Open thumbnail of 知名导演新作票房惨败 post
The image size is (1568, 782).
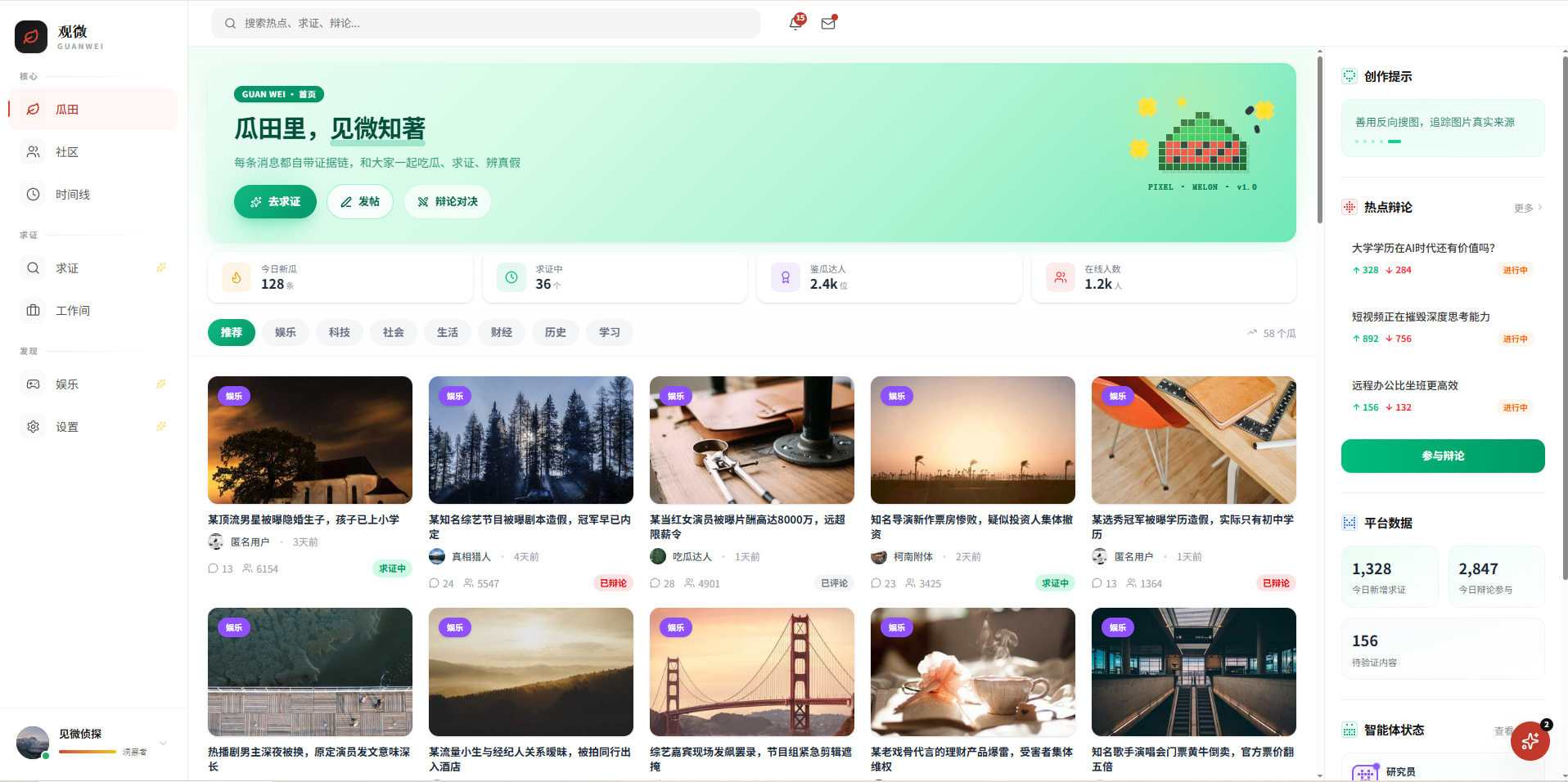tap(973, 440)
